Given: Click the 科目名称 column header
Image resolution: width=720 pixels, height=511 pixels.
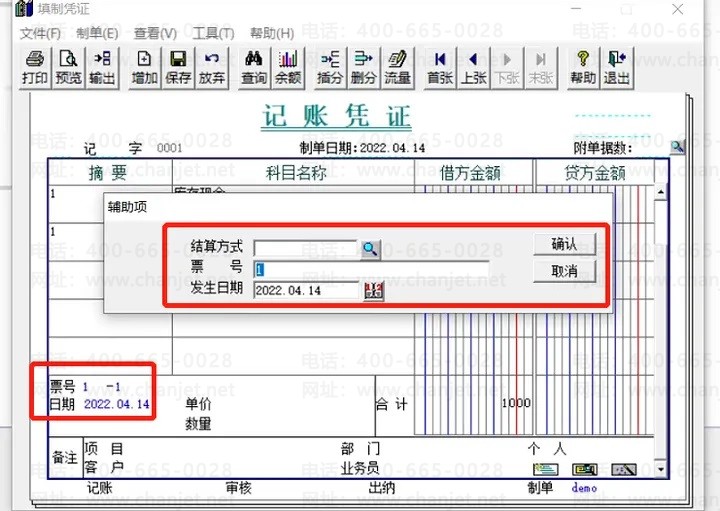Looking at the screenshot, I should tap(297, 173).
